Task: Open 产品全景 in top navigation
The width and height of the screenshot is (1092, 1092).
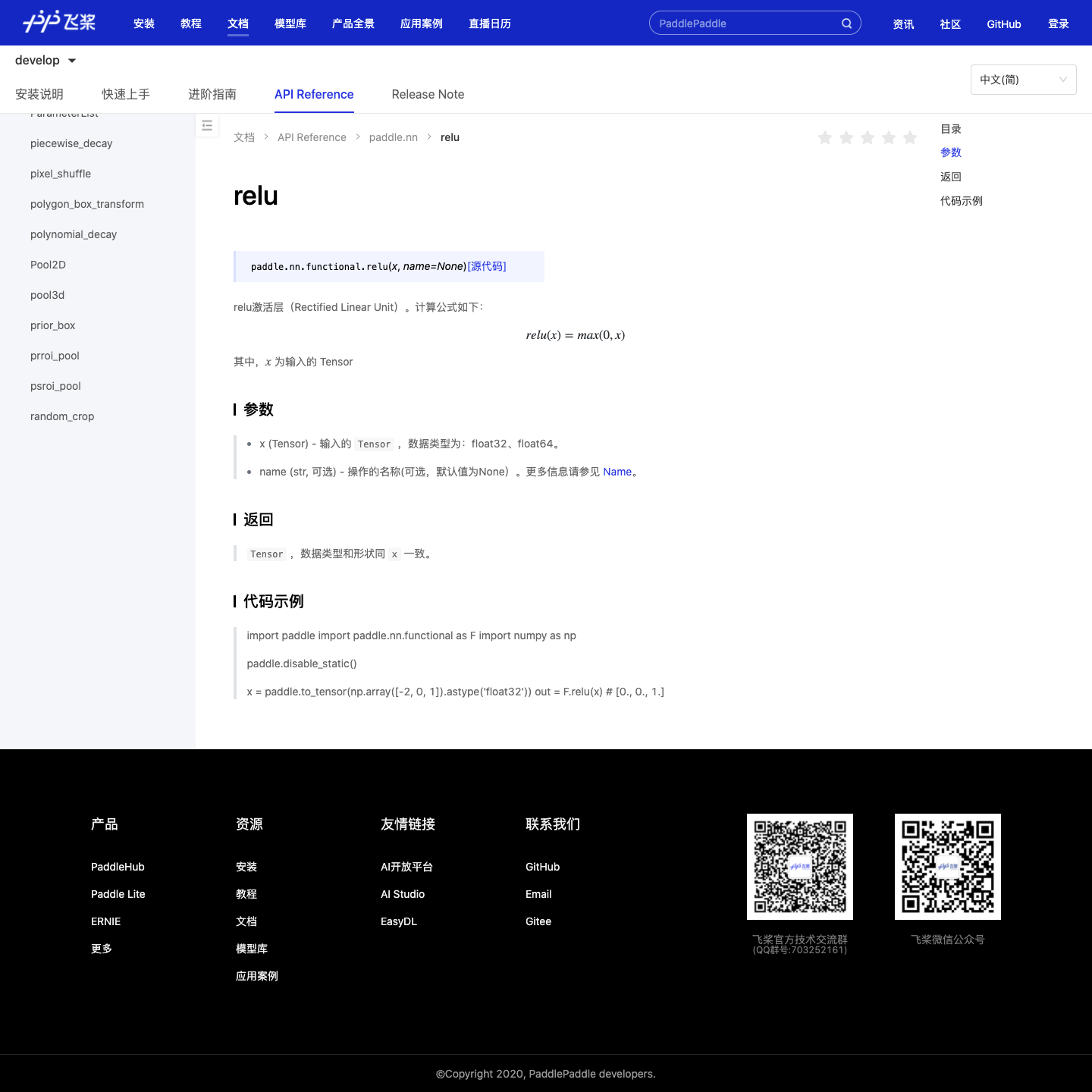Action: point(353,24)
